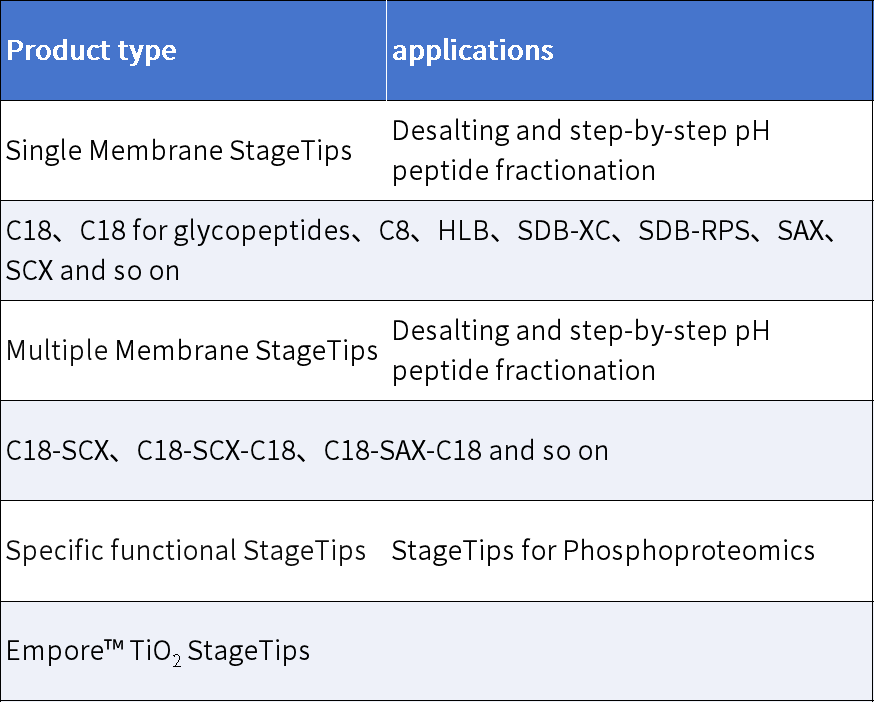This screenshot has height=702, width=875.
Task: Click the "Empore™ TiO2 StageTips" row
Action: tap(158, 651)
